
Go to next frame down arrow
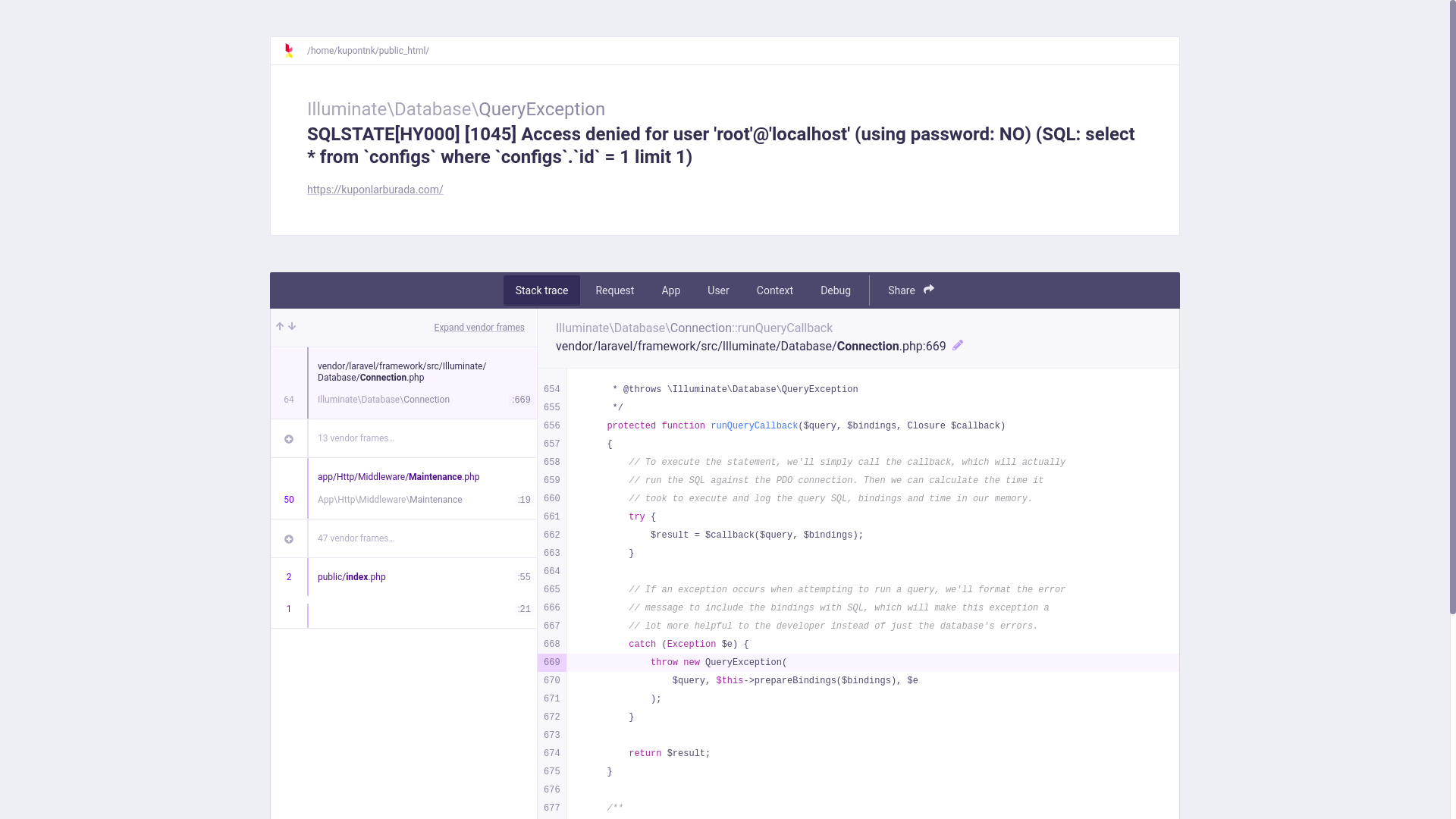pos(292,327)
